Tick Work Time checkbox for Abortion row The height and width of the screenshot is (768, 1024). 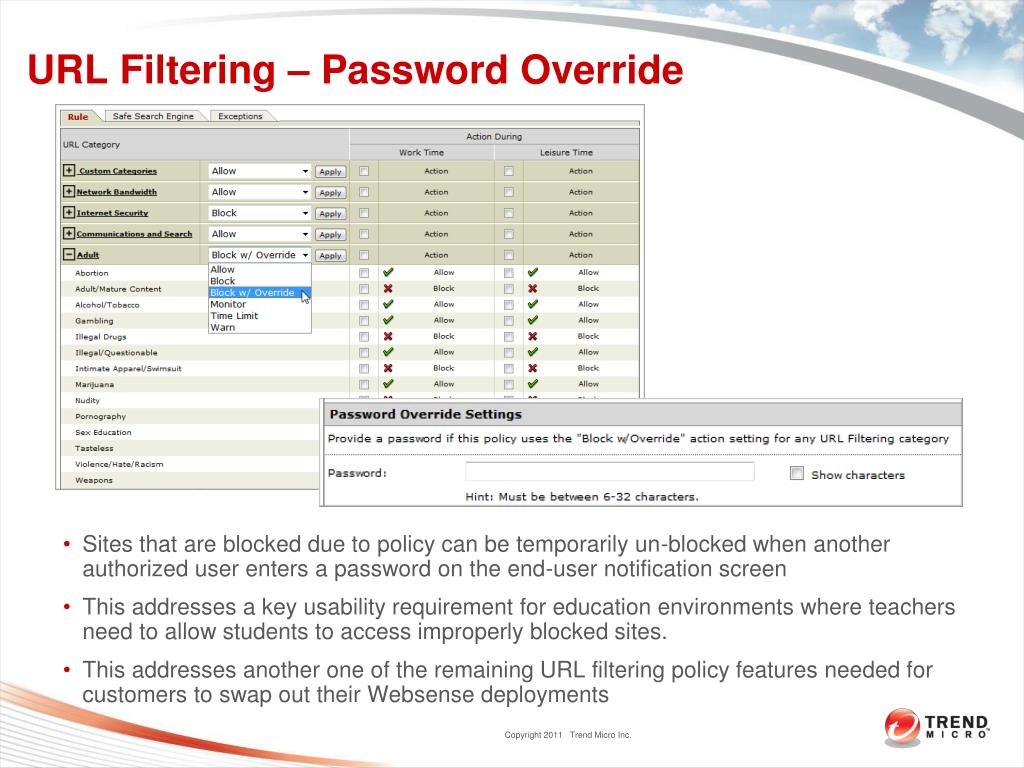(x=364, y=273)
